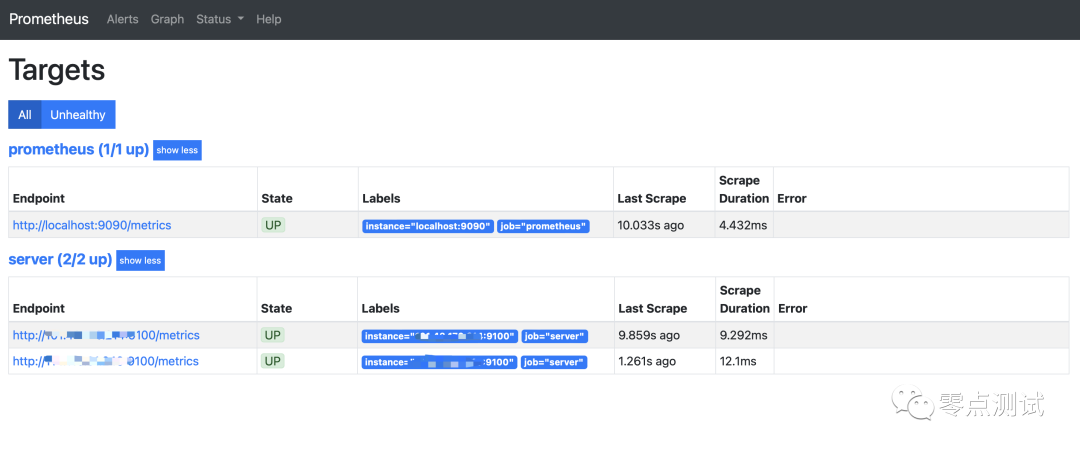Screen dimensions: 1080x452
Task: Click the 4.432ms scrape duration value
Action: tap(743, 225)
